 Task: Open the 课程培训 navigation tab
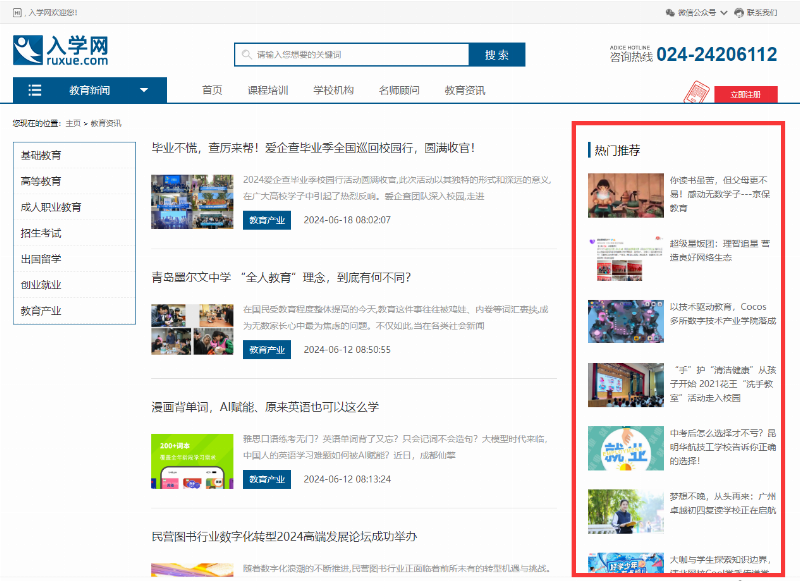[268, 90]
